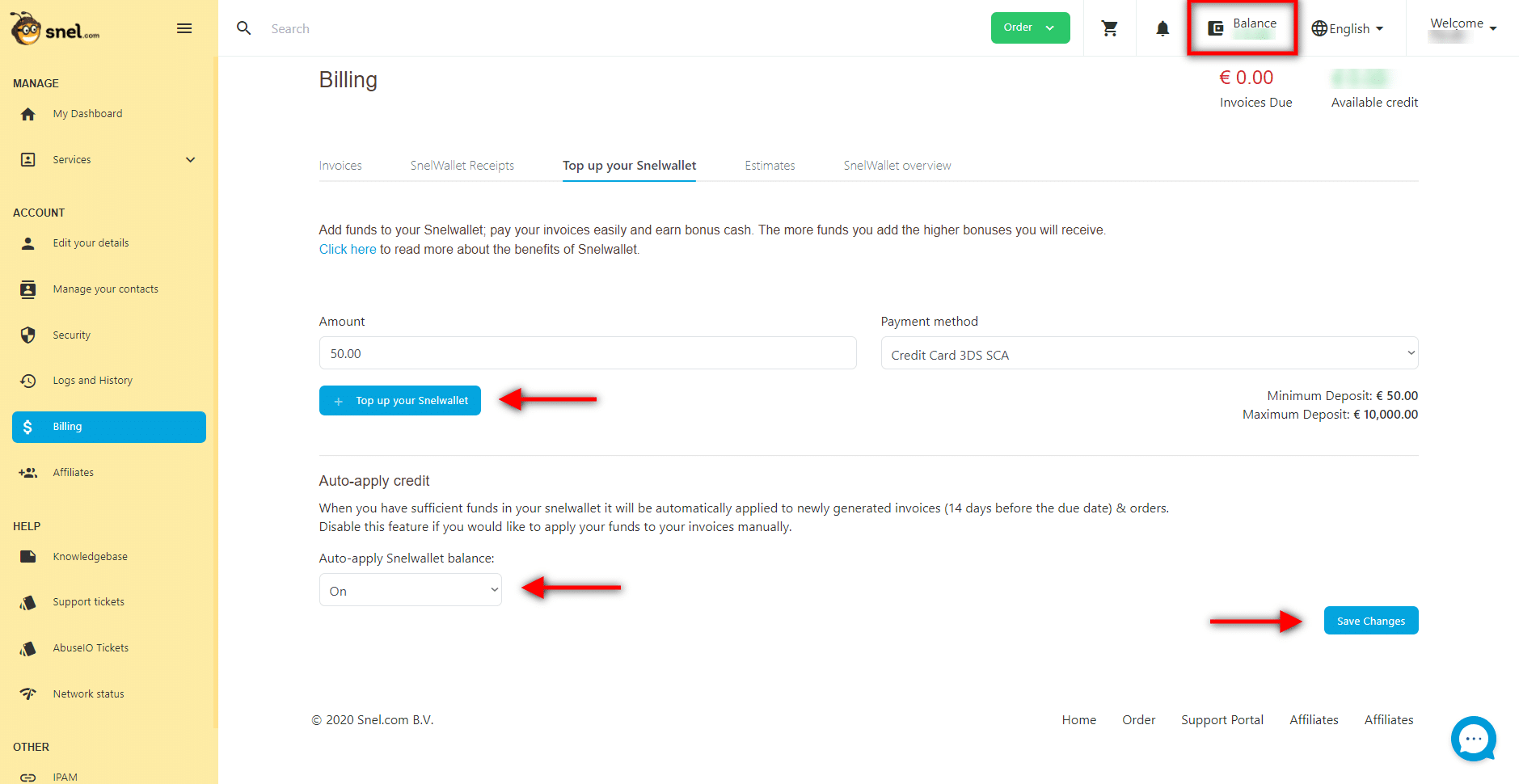Switch to the Estimates tab
The height and width of the screenshot is (784, 1519).
point(770,166)
